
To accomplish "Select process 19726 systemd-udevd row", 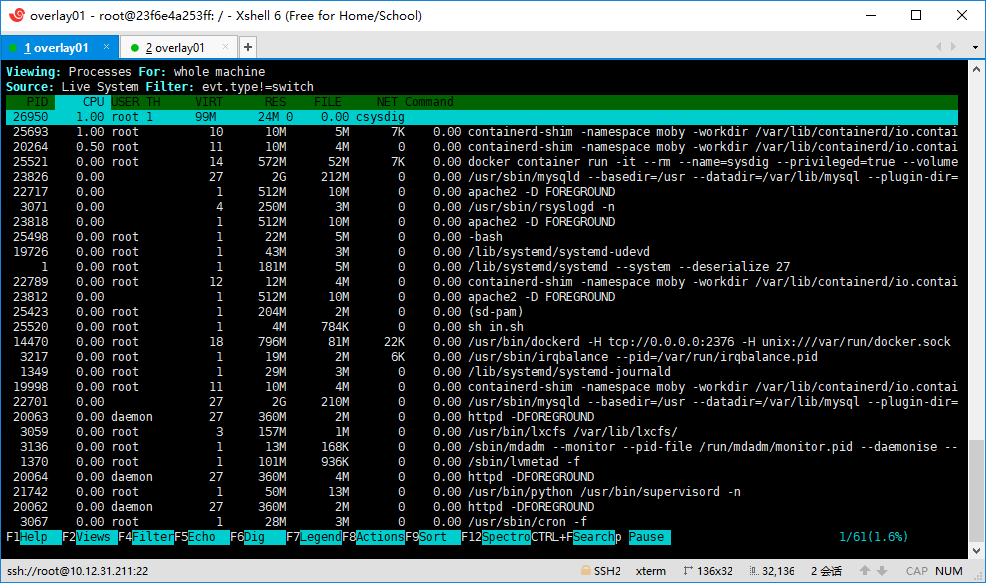I will (x=482, y=252).
